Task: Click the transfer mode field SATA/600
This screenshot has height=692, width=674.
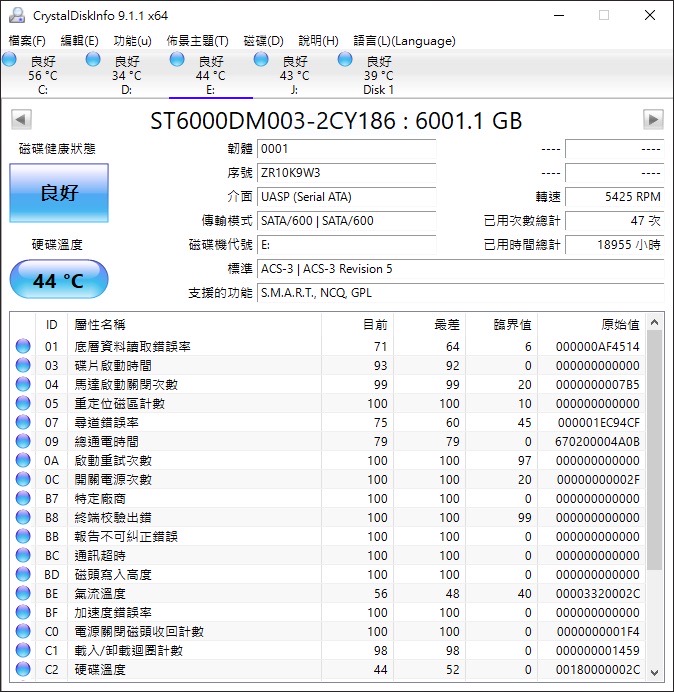Action: coord(346,220)
